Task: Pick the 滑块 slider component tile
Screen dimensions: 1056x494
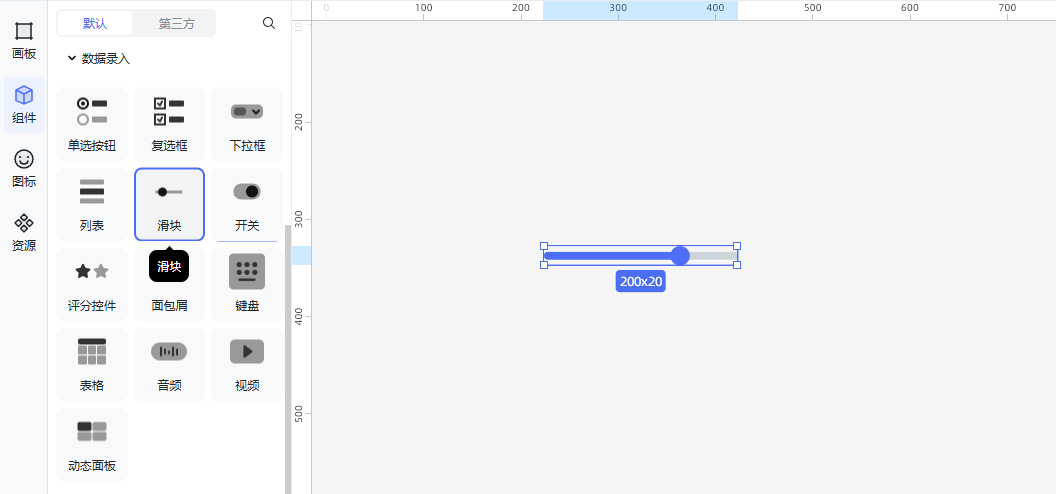Action: pos(169,204)
